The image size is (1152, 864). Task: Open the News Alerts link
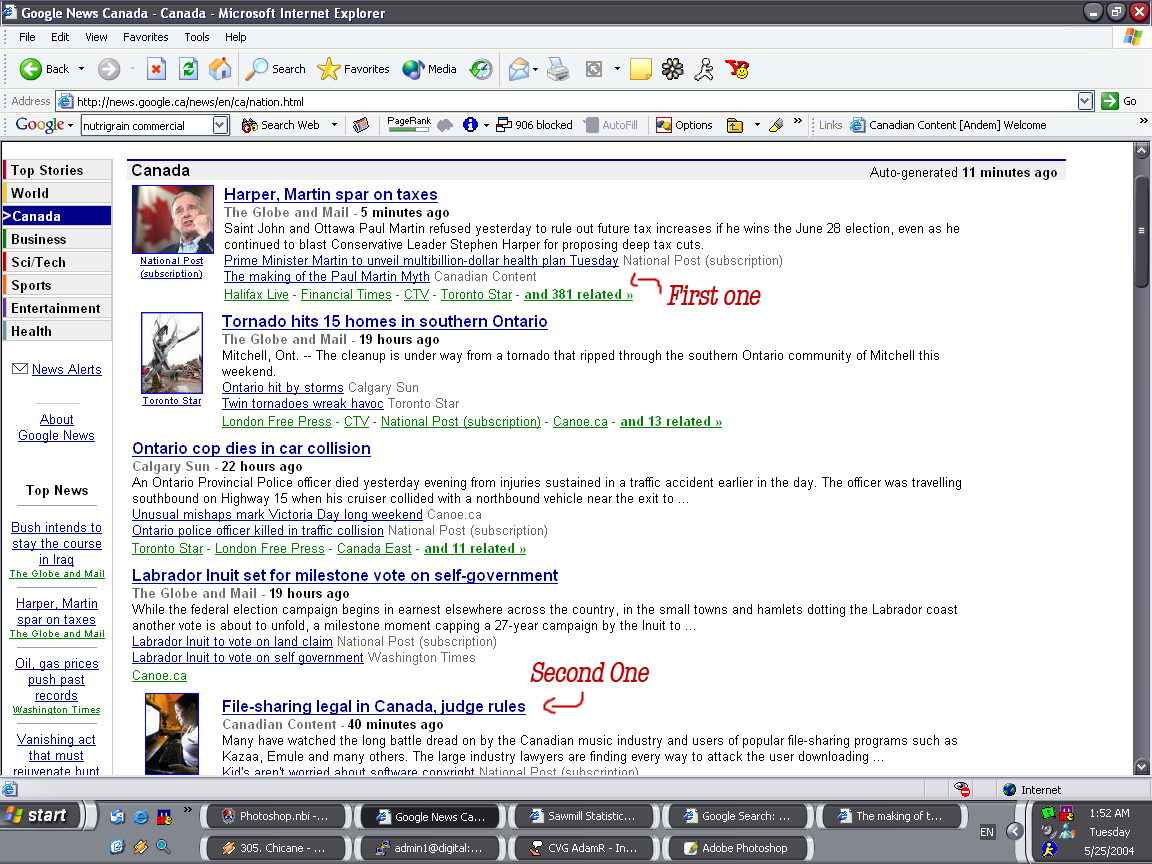point(67,370)
